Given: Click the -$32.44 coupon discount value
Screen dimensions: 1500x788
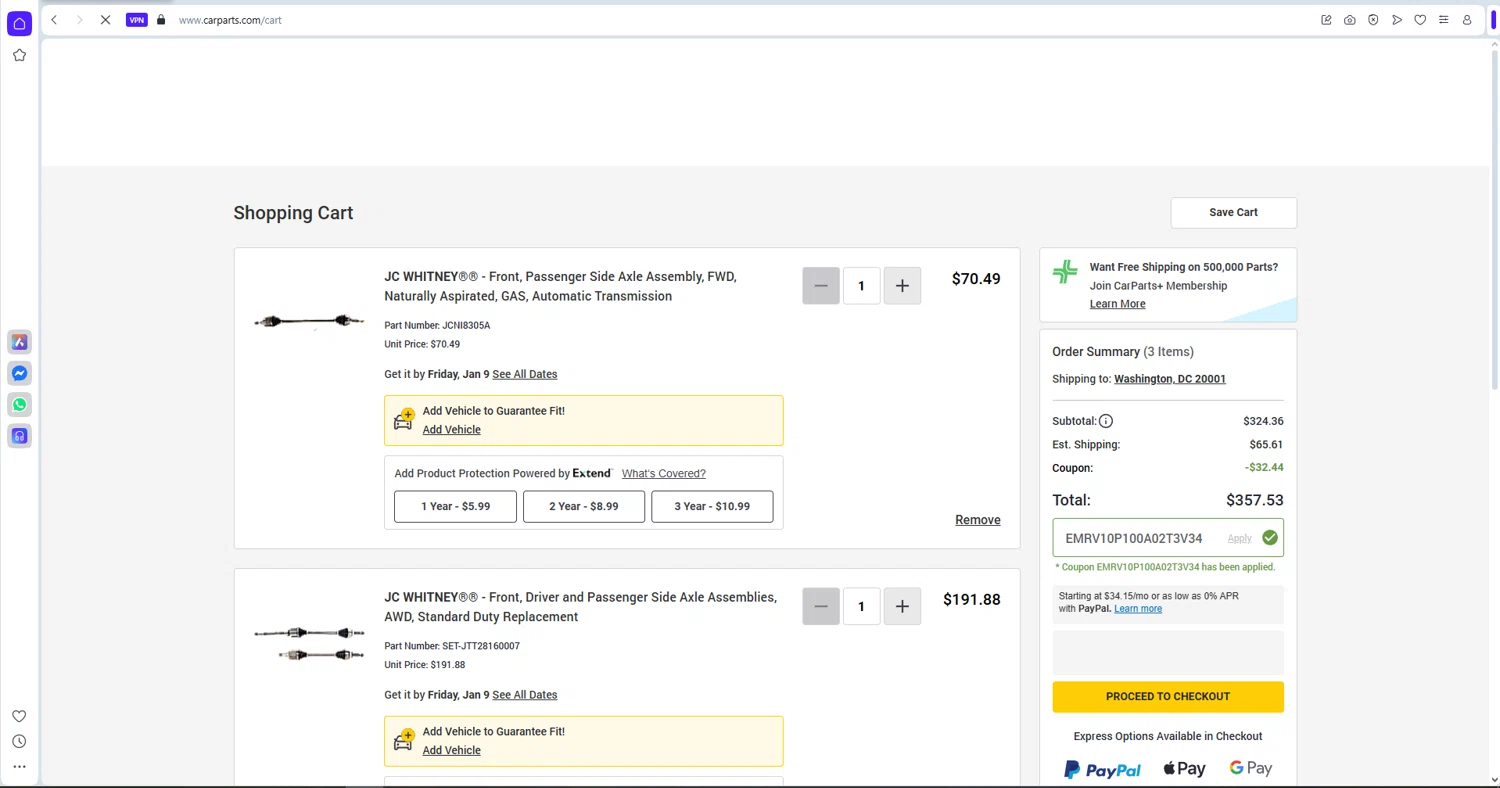Looking at the screenshot, I should coord(1264,468).
